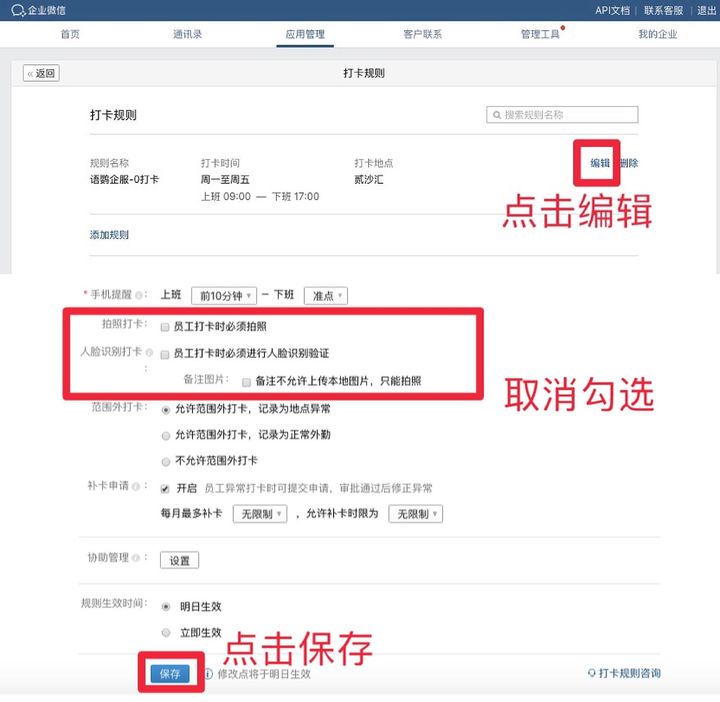Click the info icon next to 手机提醒
This screenshot has height=702, width=720.
(x=137, y=296)
